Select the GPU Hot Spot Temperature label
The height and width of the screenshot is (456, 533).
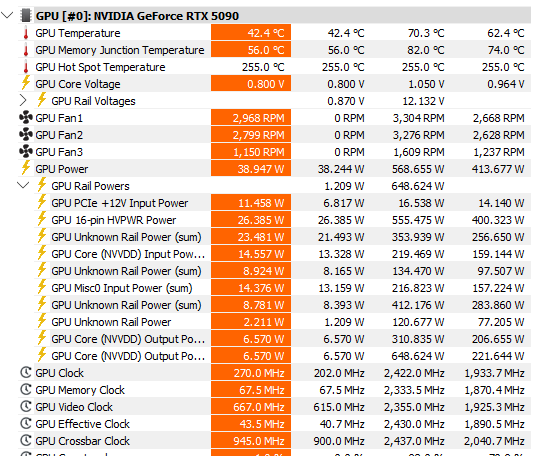point(100,67)
